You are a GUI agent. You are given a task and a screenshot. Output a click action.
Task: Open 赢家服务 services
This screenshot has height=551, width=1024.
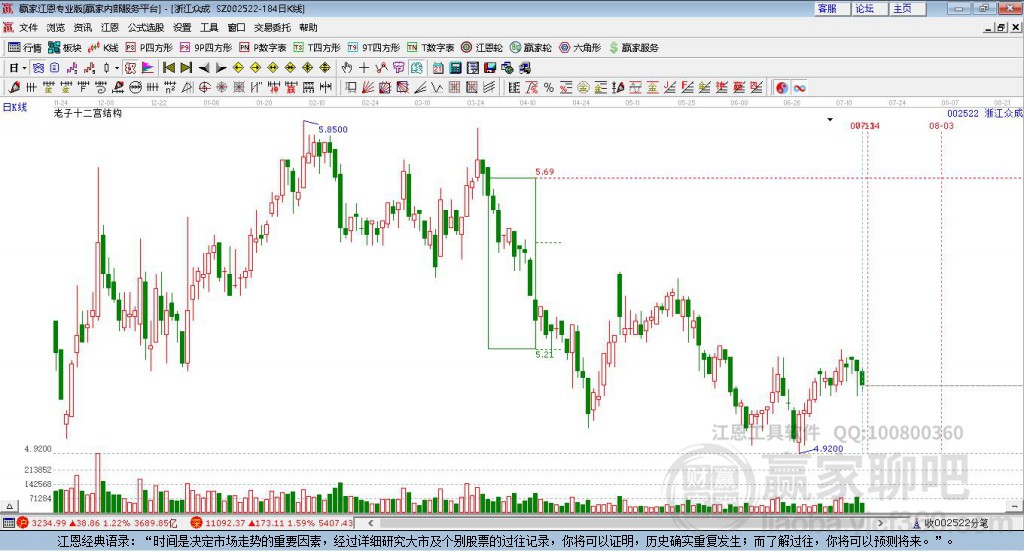point(633,48)
